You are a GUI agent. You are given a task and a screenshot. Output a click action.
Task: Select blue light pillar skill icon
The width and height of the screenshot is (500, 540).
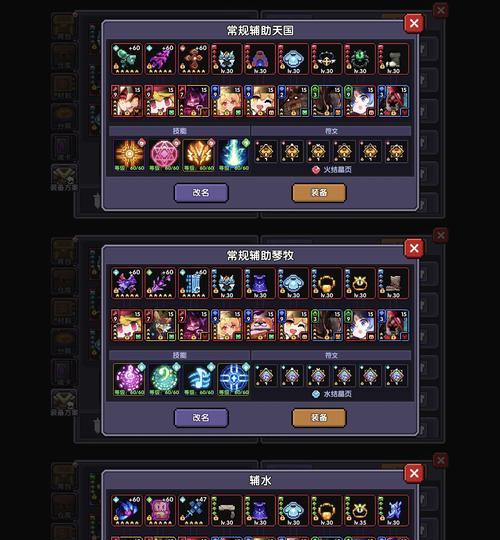tap(234, 154)
